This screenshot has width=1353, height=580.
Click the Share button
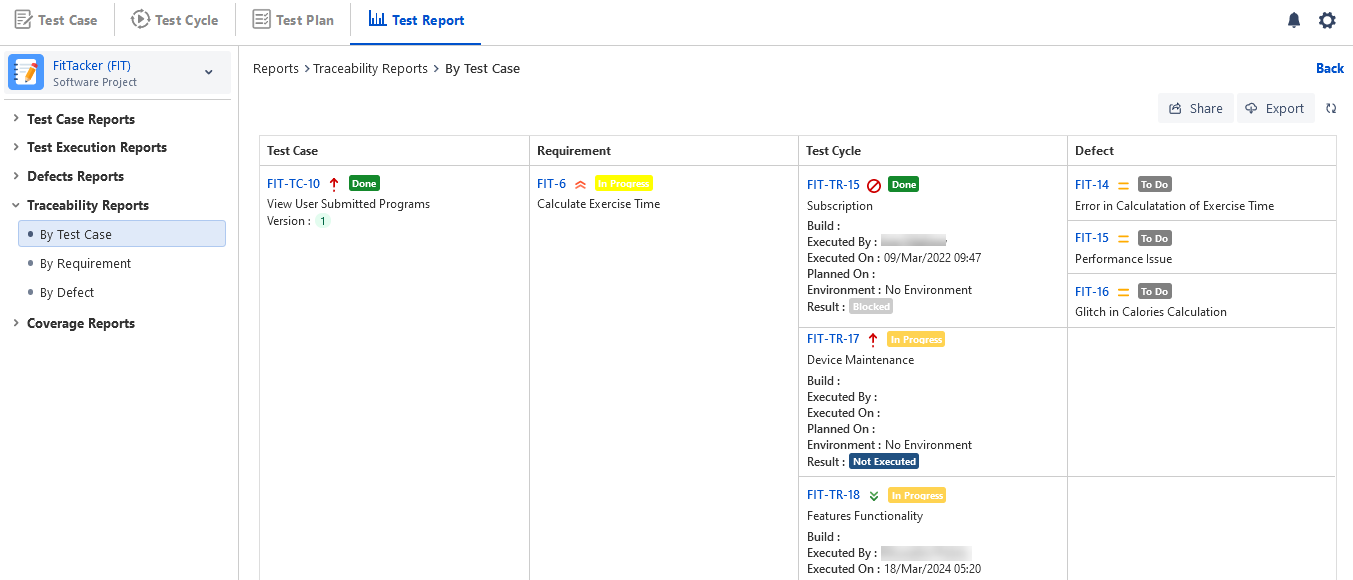(x=1196, y=108)
